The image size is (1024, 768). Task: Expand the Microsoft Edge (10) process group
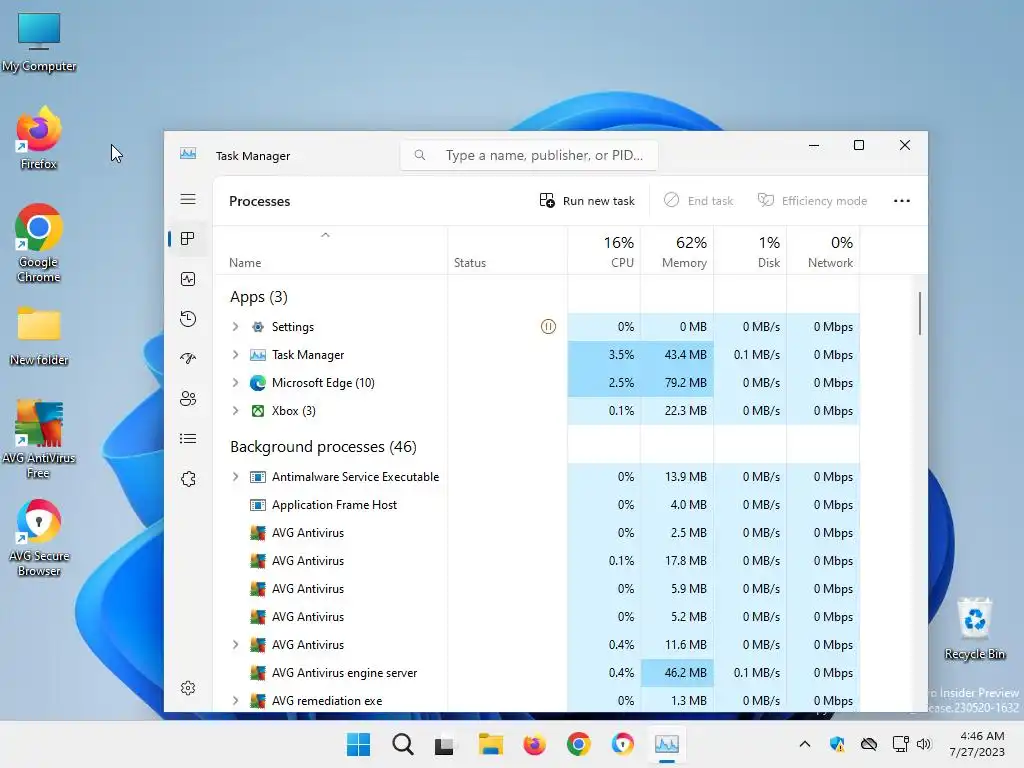click(235, 383)
